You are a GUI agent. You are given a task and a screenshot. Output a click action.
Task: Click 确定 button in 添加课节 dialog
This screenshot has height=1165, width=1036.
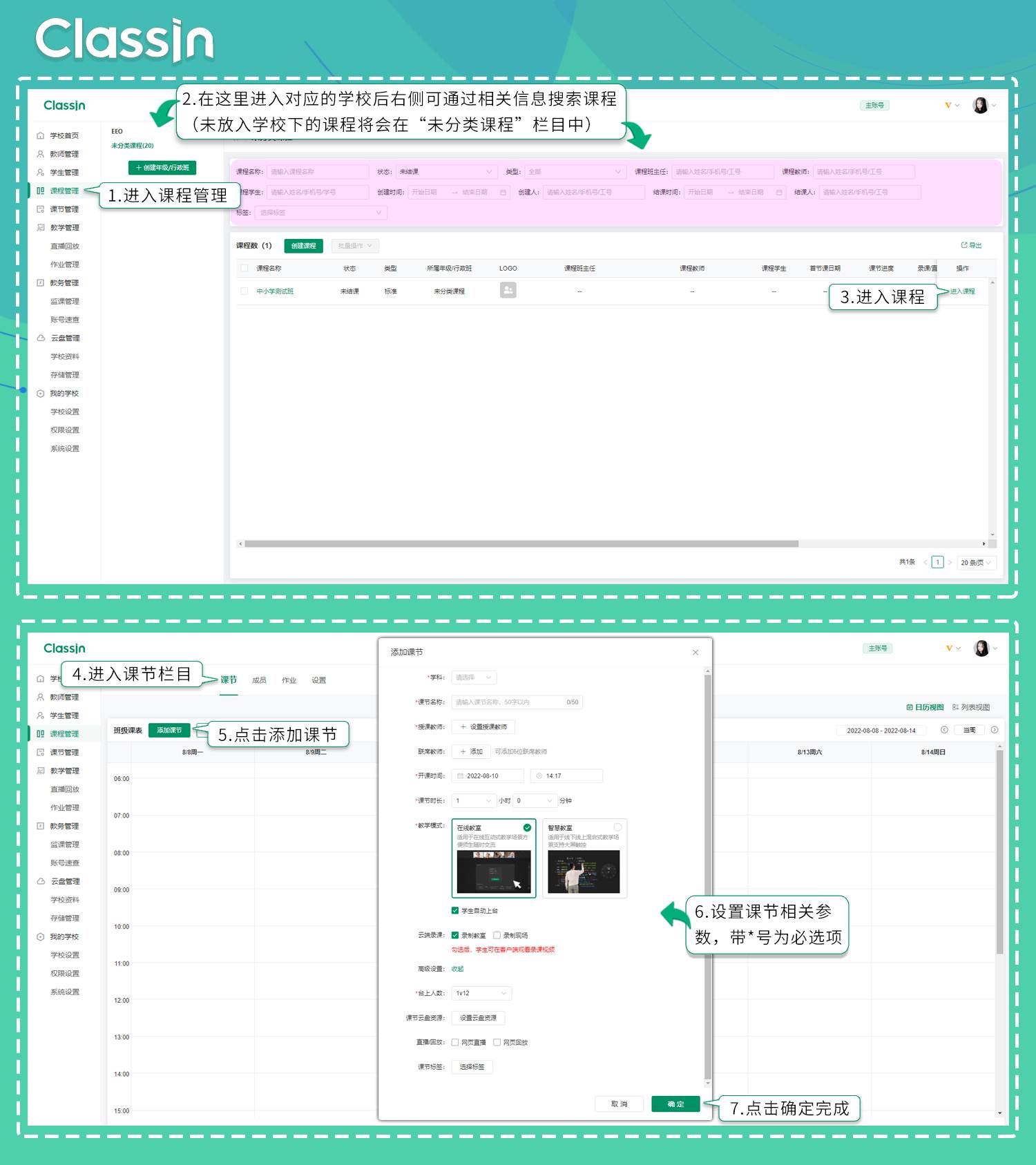(675, 1104)
